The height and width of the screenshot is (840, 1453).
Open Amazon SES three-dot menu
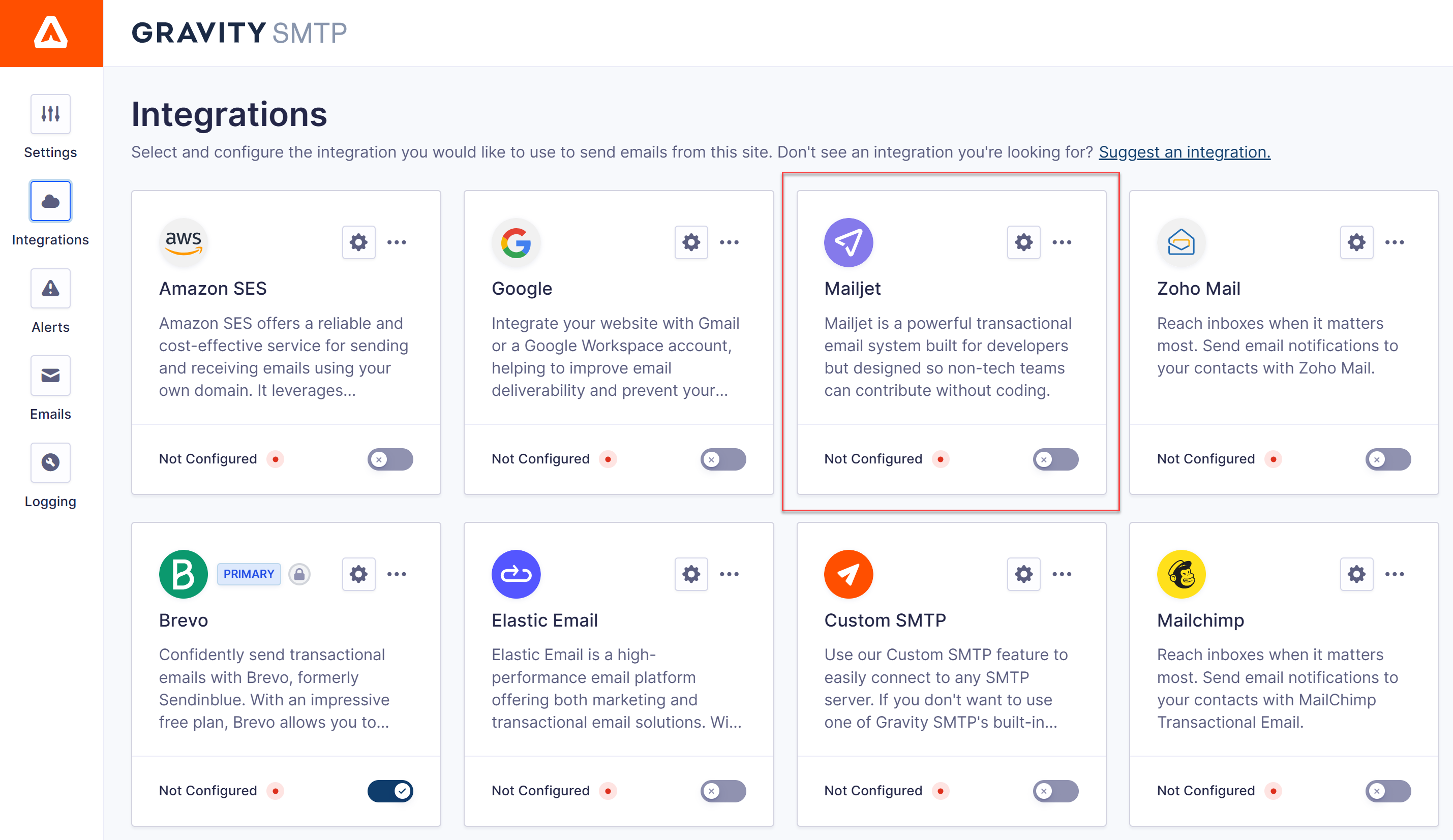pyautogui.click(x=397, y=242)
